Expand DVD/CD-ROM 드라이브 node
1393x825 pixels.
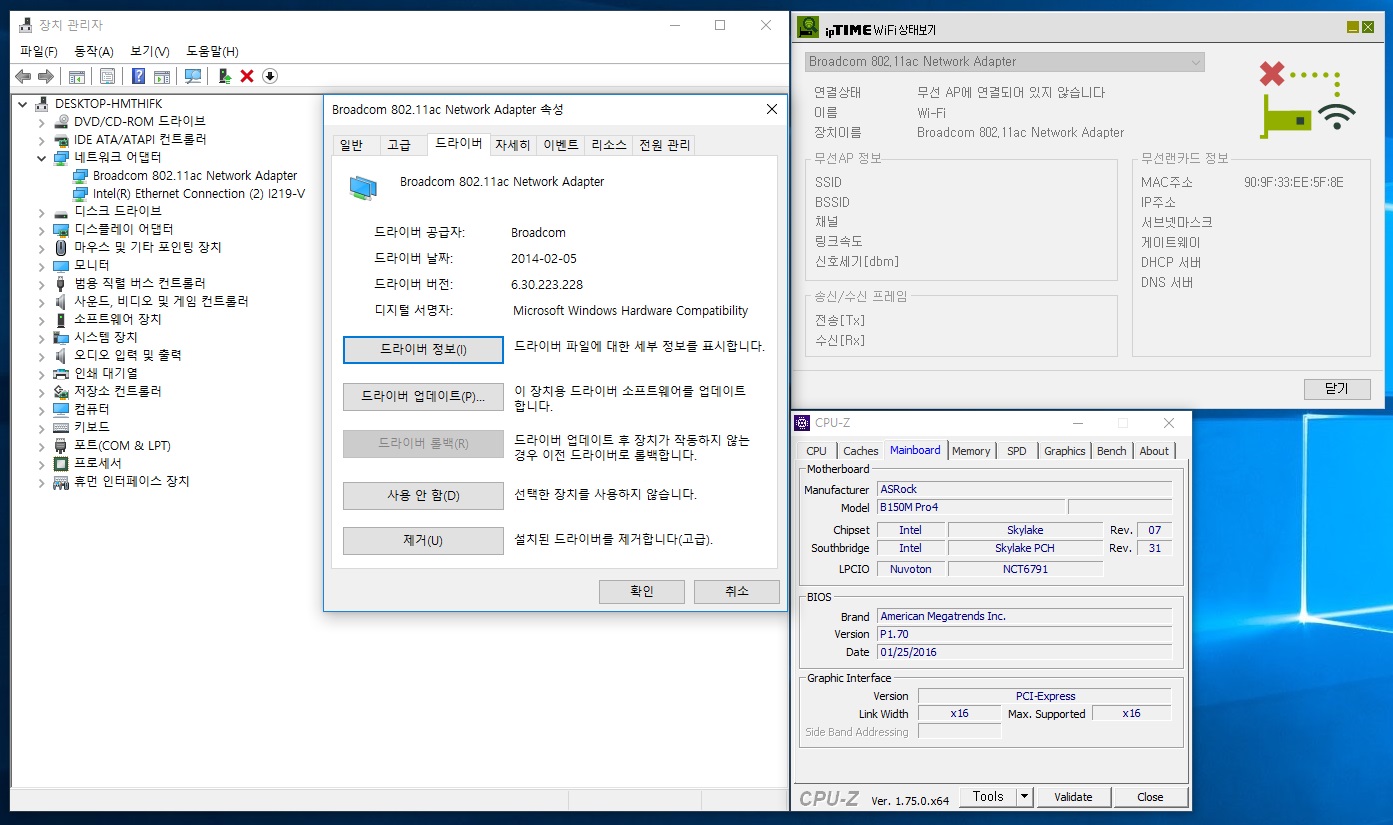[42, 122]
